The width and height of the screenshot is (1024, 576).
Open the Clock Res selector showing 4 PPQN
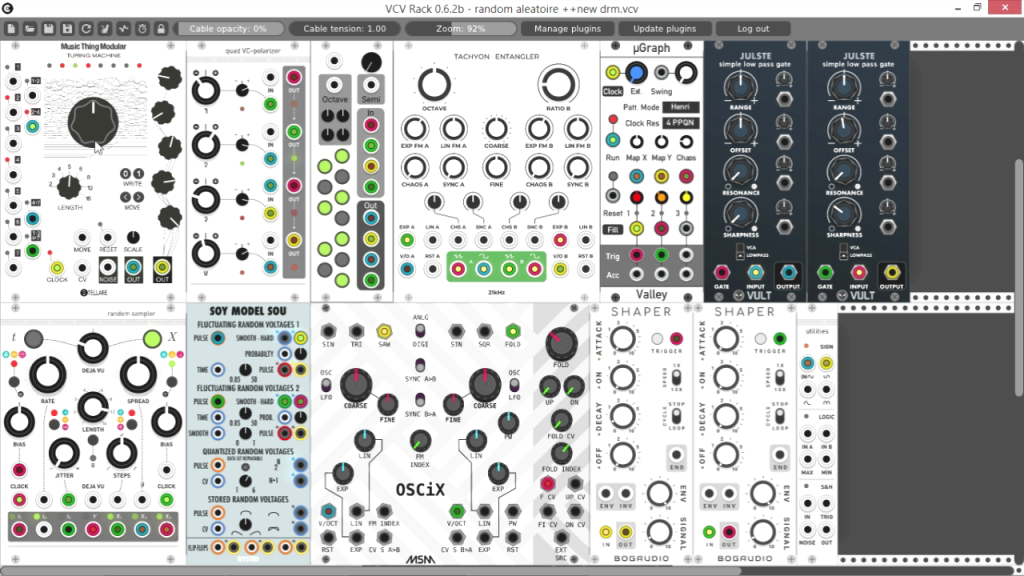coord(680,123)
